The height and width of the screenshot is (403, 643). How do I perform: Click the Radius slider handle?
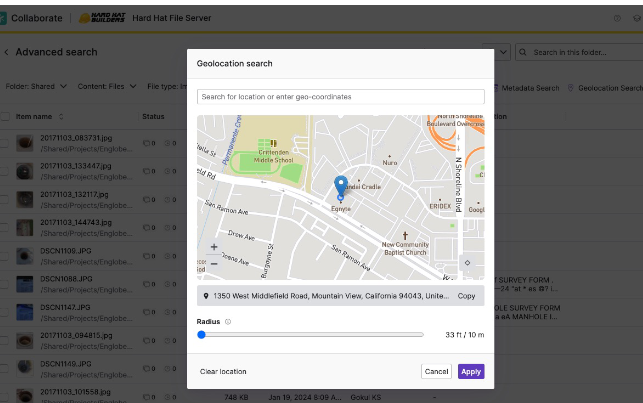click(x=202, y=335)
